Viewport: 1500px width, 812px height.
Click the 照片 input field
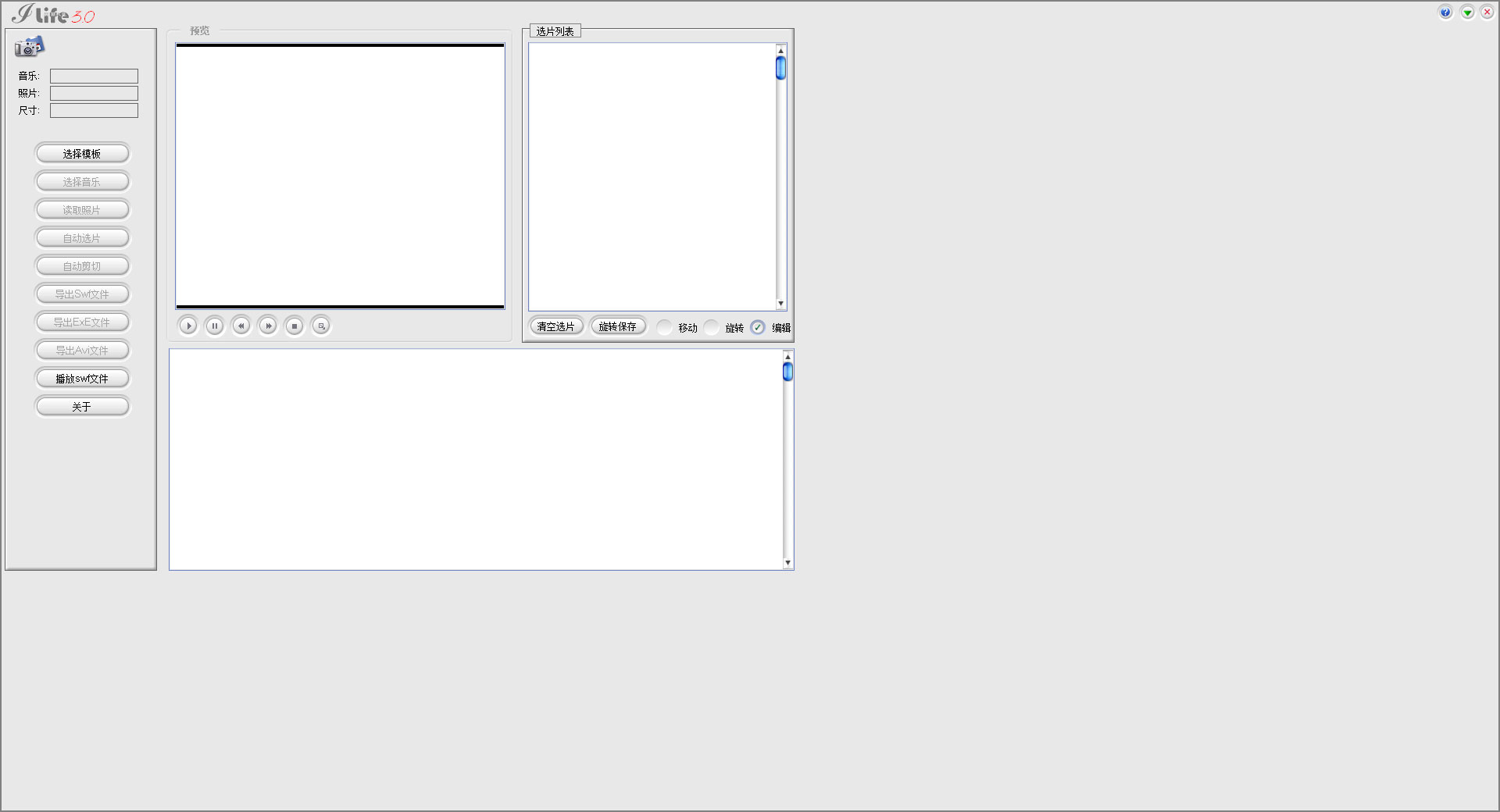point(94,93)
